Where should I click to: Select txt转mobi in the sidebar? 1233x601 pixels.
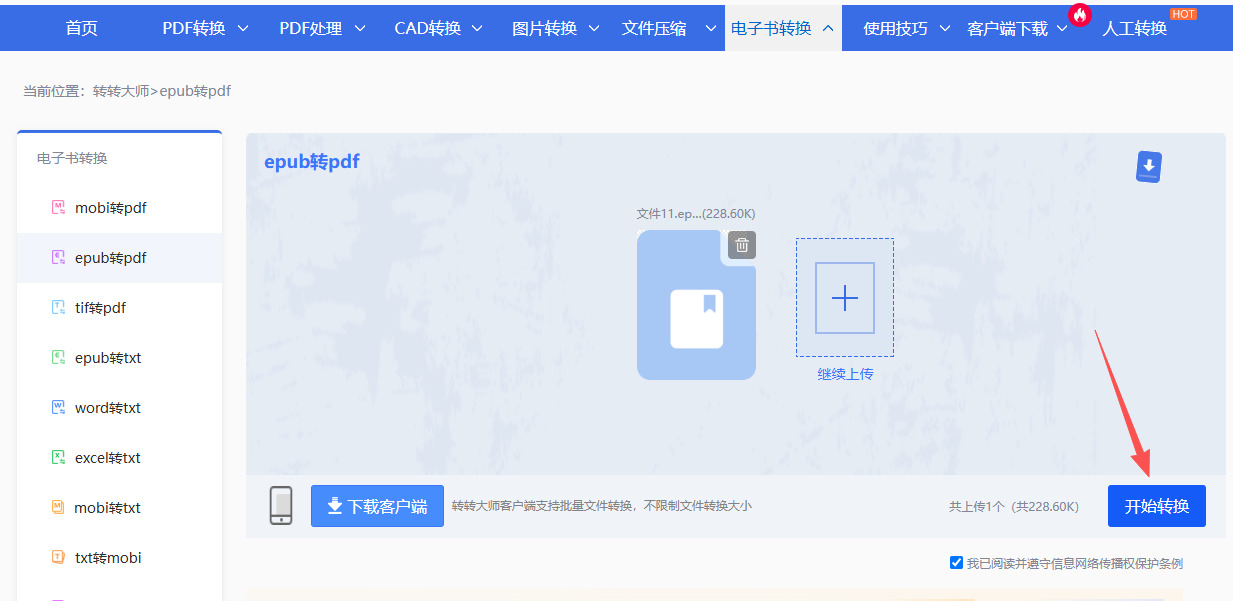(119, 558)
